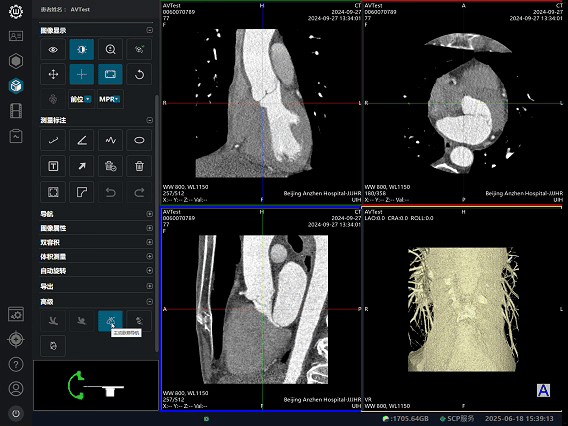Open the report clipboard sidebar tab
This screenshot has height=426, width=568.
[x=16, y=136]
